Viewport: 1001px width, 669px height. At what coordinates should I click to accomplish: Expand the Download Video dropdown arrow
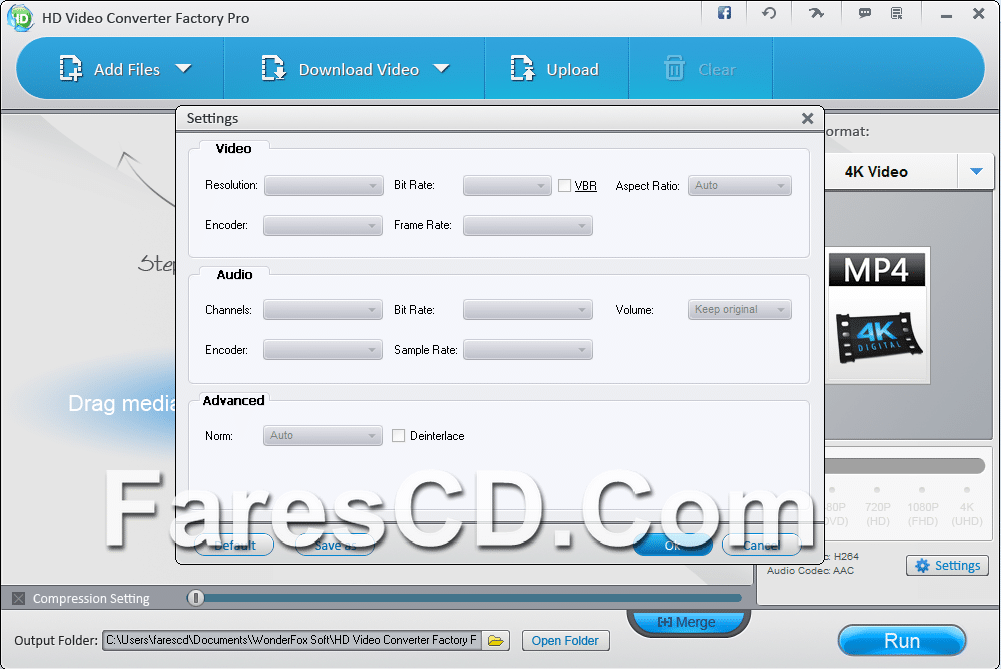pyautogui.click(x=441, y=68)
